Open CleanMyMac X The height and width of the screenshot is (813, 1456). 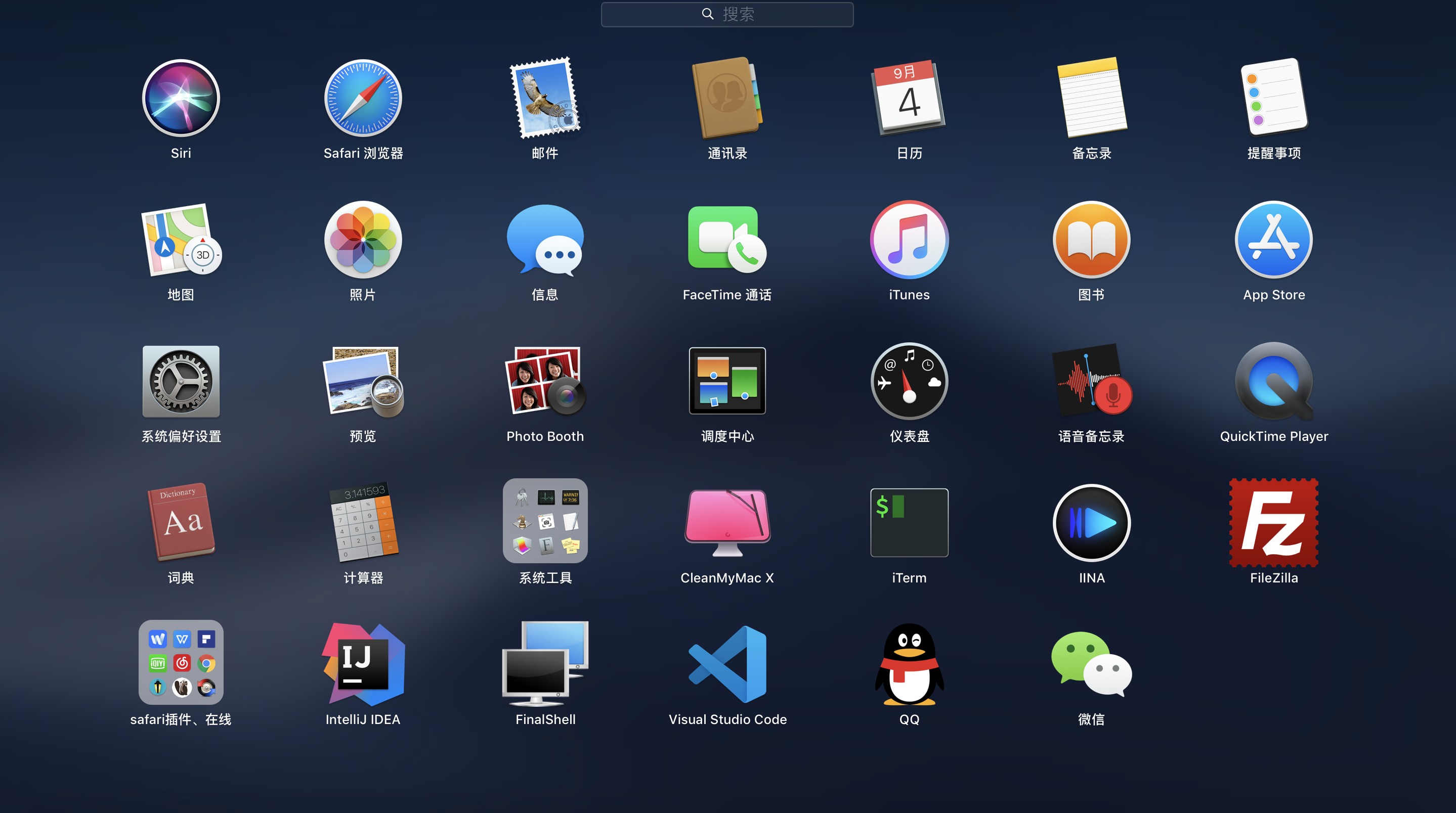pyautogui.click(x=727, y=523)
